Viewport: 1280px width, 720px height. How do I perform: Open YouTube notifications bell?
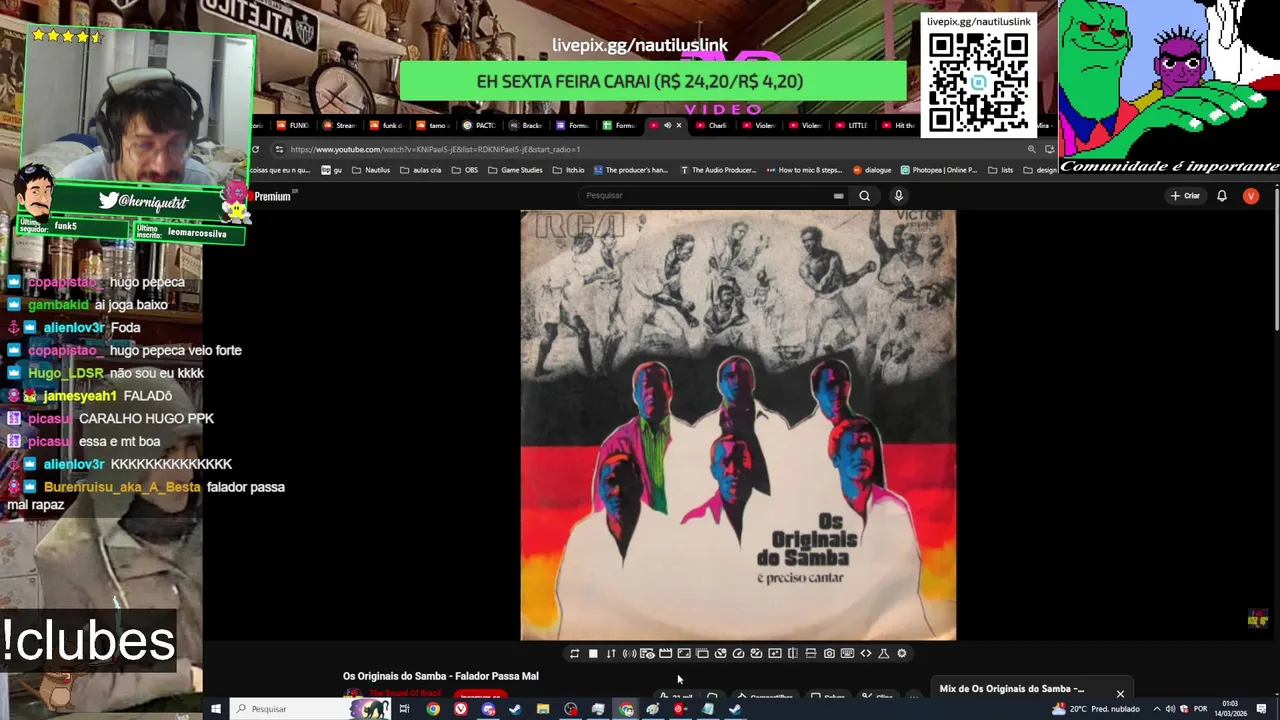pyautogui.click(x=1221, y=196)
